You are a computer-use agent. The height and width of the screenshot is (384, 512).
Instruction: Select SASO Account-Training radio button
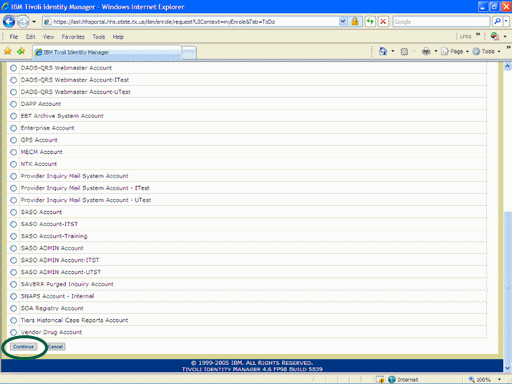pyautogui.click(x=13, y=236)
